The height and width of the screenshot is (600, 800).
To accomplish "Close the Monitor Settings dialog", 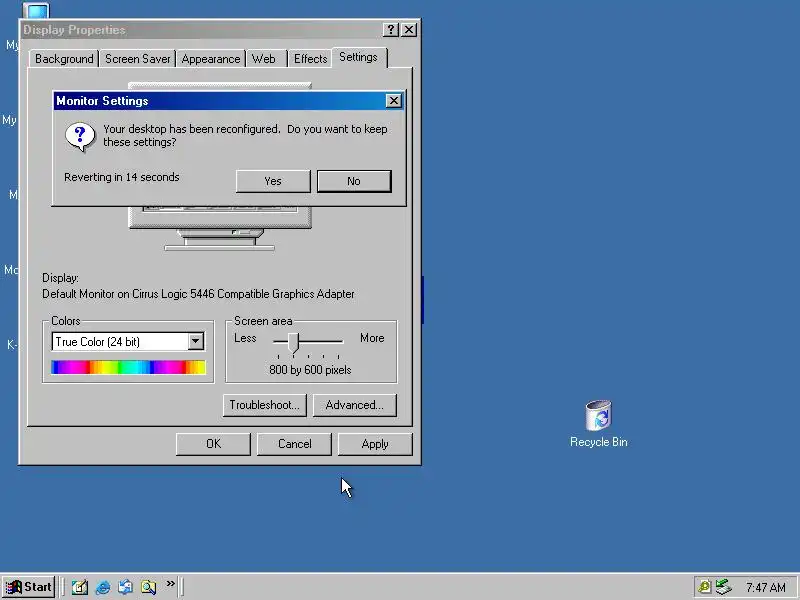I will point(393,101).
